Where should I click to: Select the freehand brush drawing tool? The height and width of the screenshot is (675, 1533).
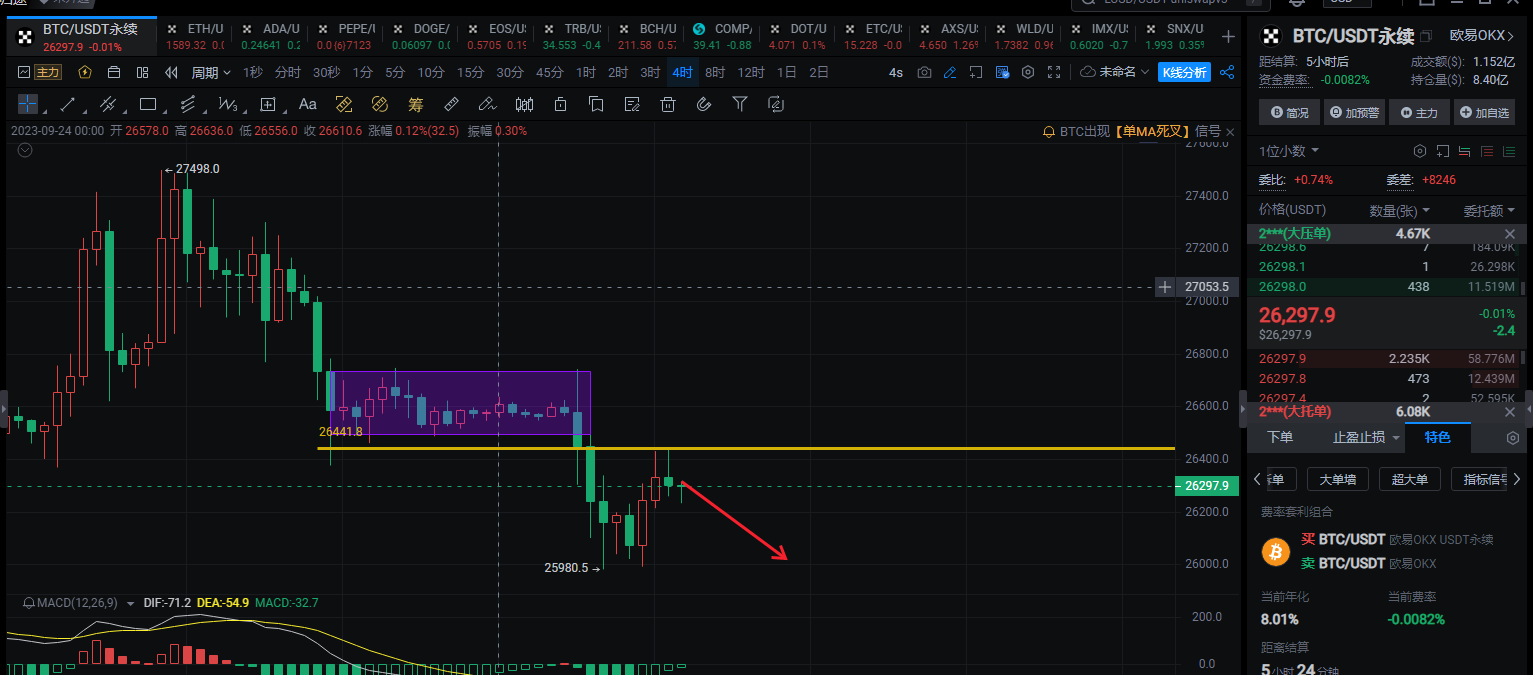487,104
